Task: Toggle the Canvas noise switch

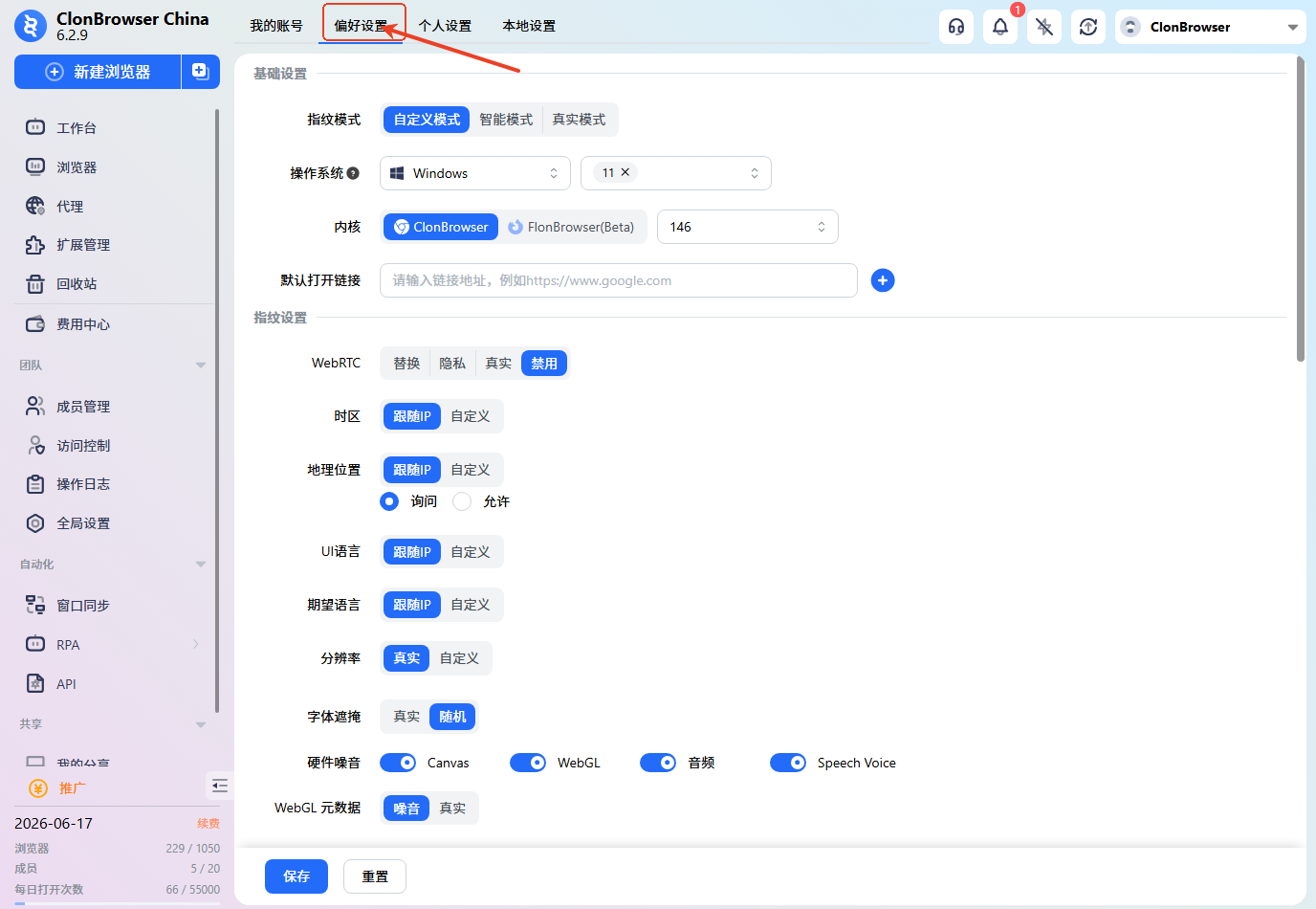Action: coord(398,763)
